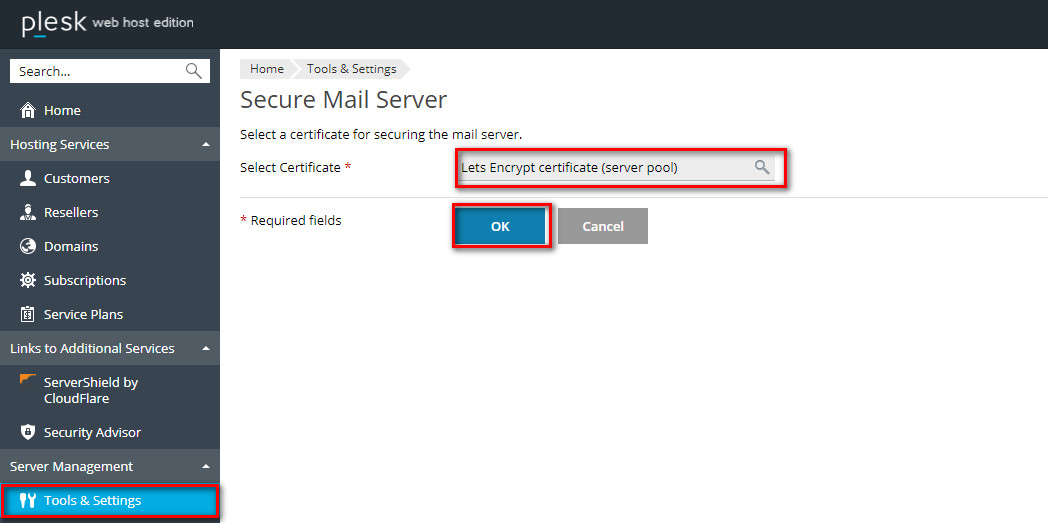The height and width of the screenshot is (523, 1048).
Task: Collapse the Server Management section
Action: [x=206, y=466]
